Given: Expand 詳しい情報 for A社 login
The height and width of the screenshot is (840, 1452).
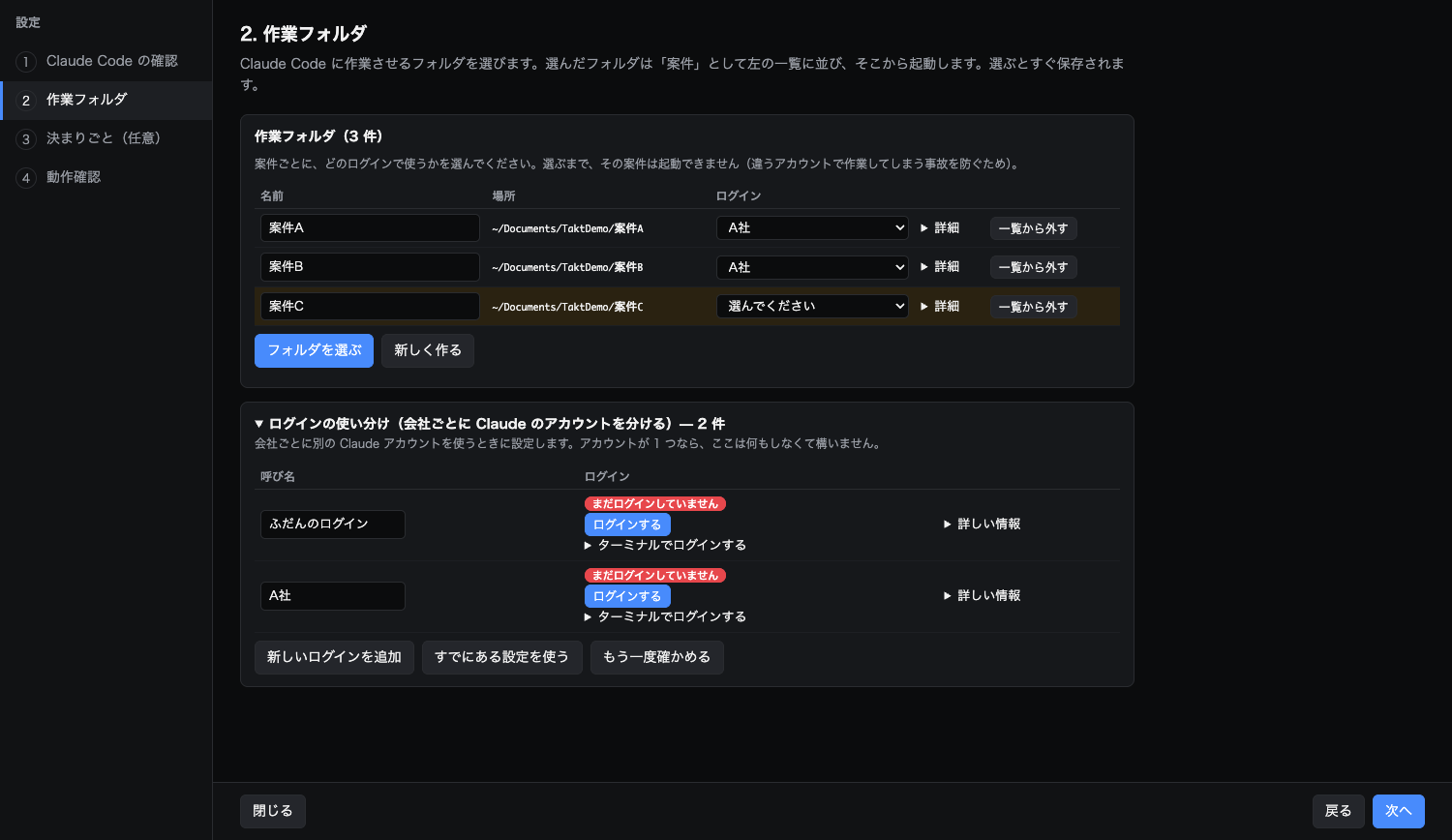Looking at the screenshot, I should point(983,595).
